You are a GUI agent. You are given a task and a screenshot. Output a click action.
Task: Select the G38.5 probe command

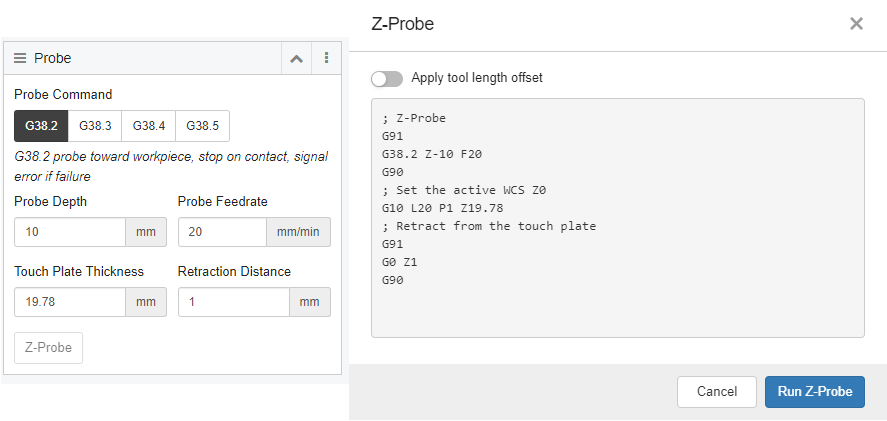pos(203,126)
